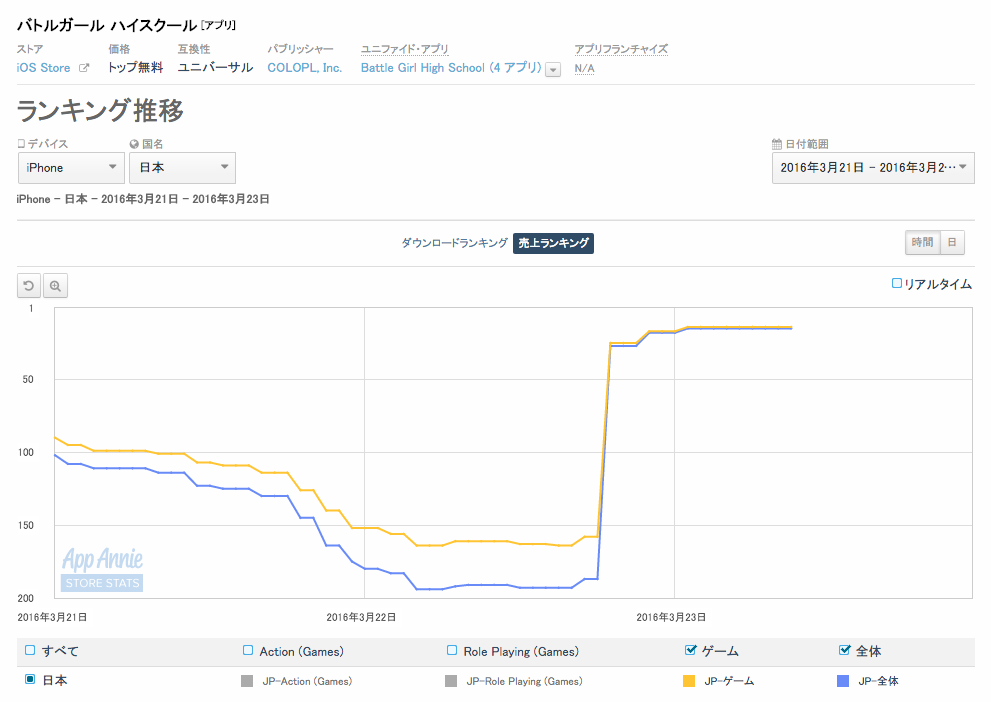Click the ユニバーサル compatibility value
Screen dimensions: 991x702
pyautogui.click(x=216, y=68)
